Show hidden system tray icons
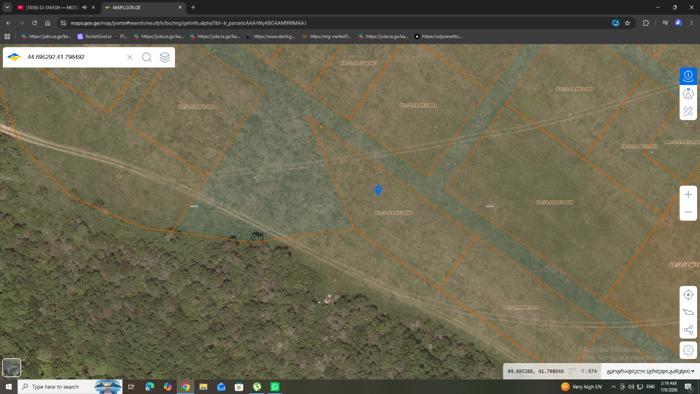Image resolution: width=700 pixels, height=394 pixels. point(613,386)
